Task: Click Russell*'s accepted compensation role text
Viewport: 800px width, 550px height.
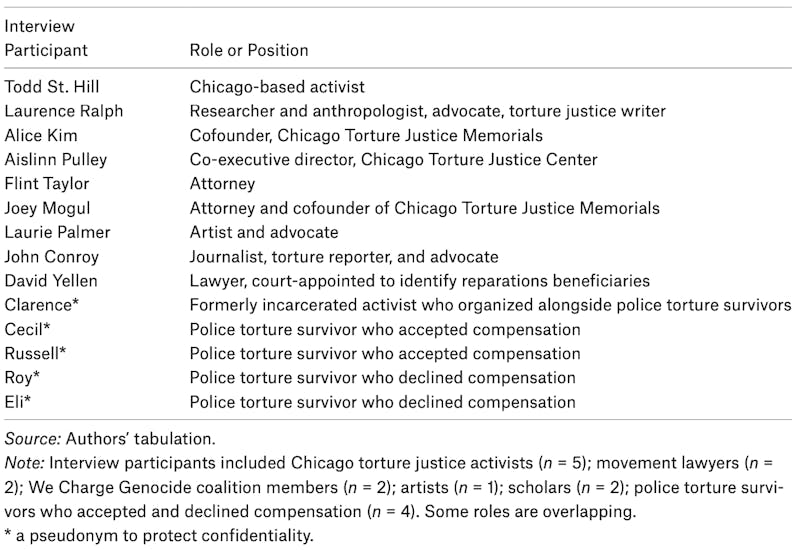Action: (x=385, y=354)
